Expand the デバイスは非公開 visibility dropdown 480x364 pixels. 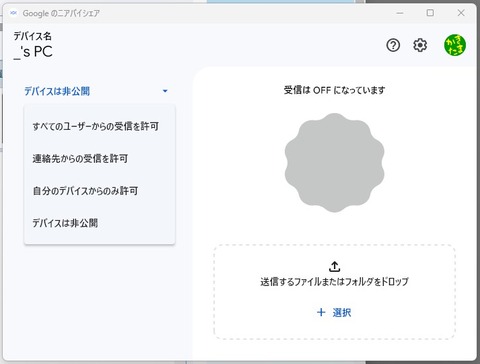click(x=96, y=91)
